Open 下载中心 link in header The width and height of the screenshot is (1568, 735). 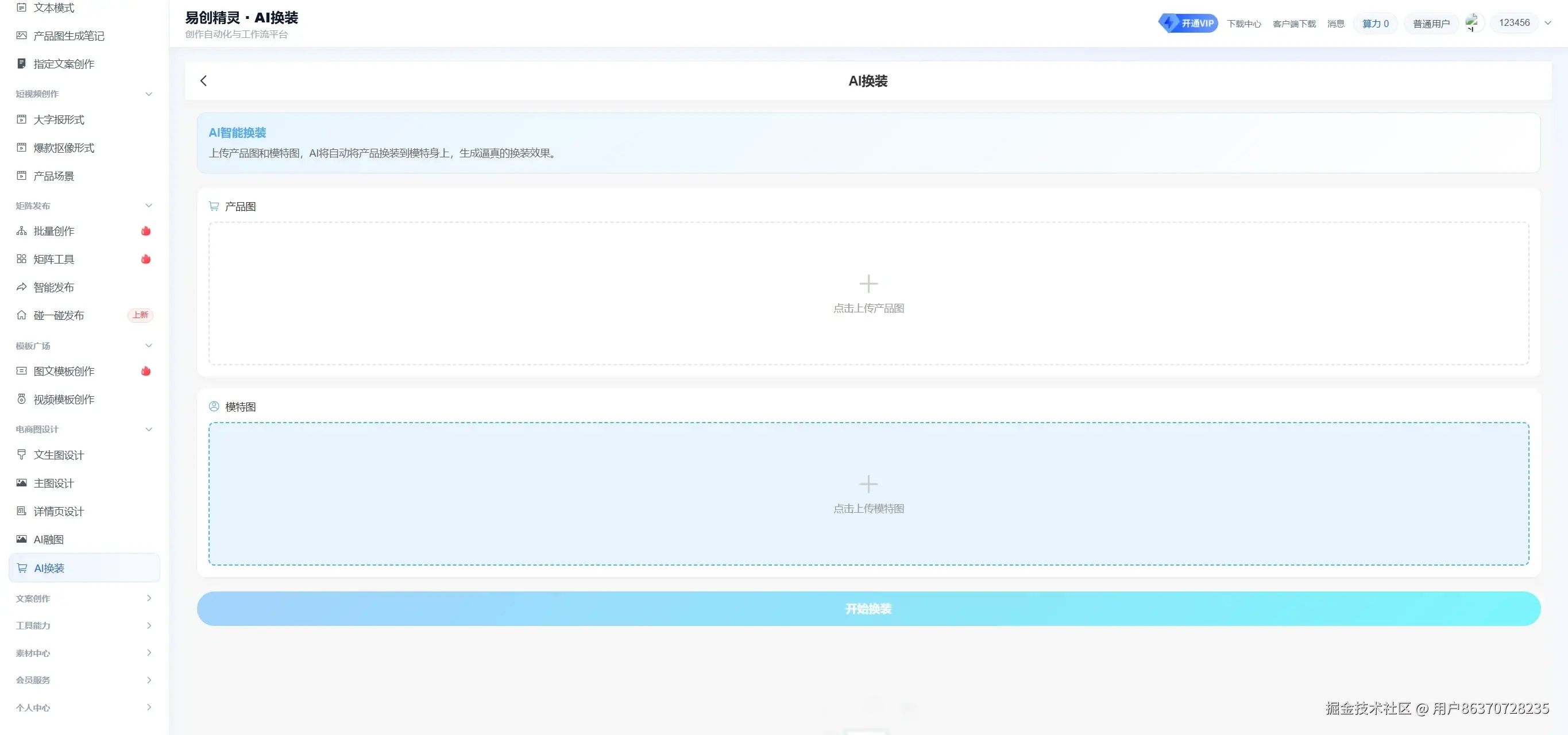click(x=1243, y=24)
